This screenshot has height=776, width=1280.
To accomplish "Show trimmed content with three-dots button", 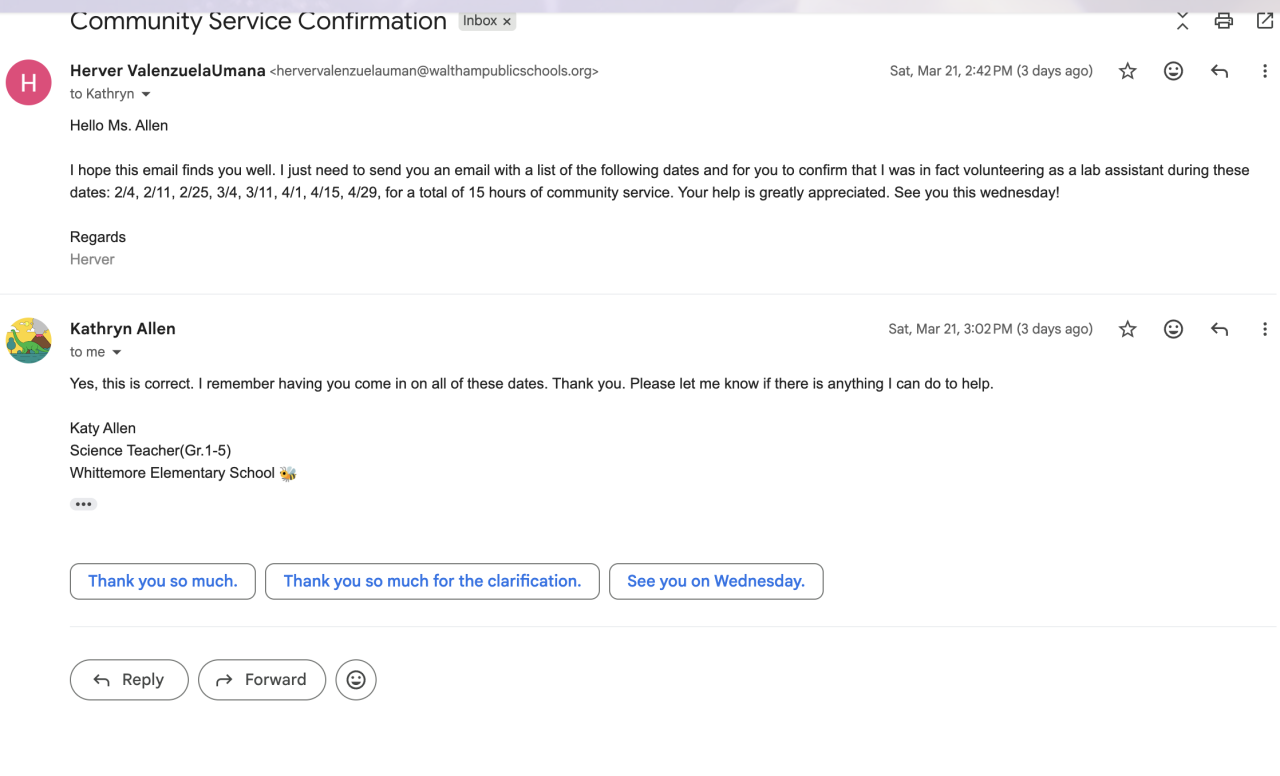I will 83,504.
